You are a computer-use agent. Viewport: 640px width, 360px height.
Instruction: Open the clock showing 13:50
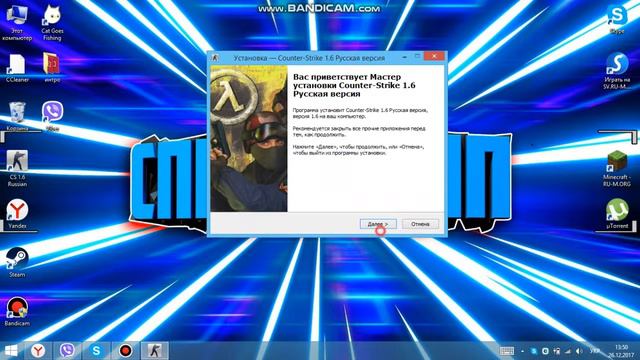point(621,351)
